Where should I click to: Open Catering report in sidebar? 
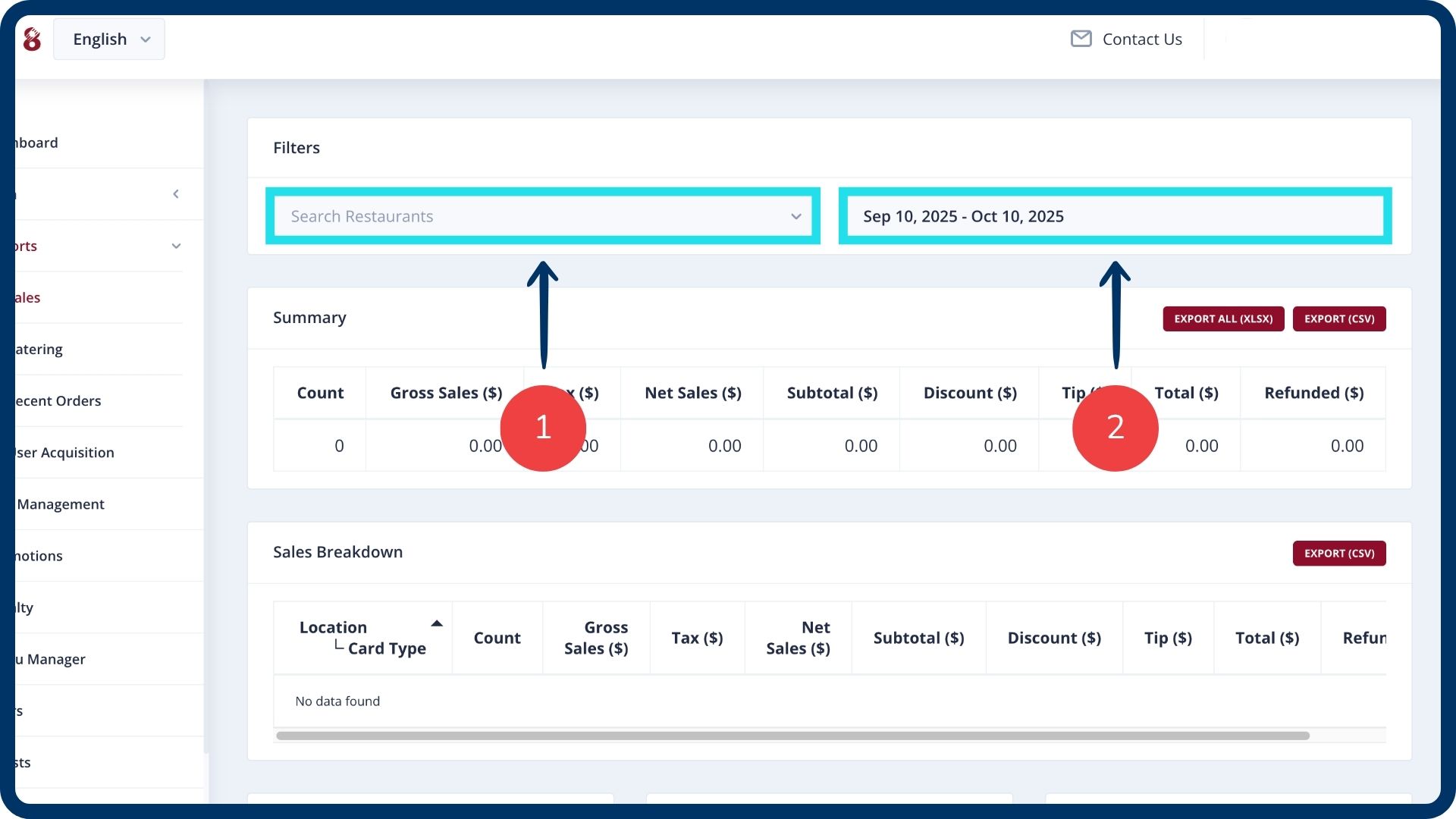[x=39, y=349]
